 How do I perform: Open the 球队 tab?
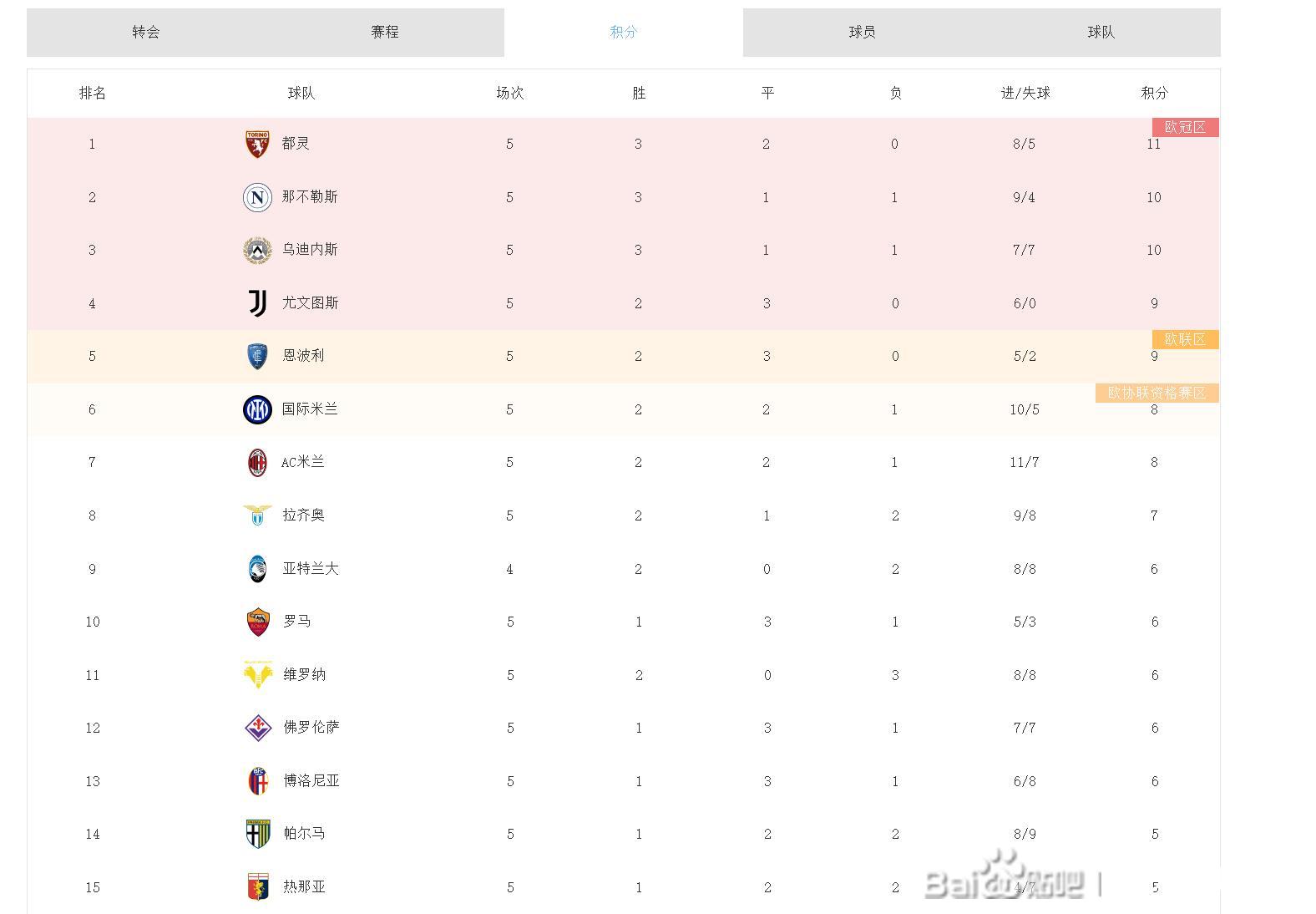click(1101, 33)
